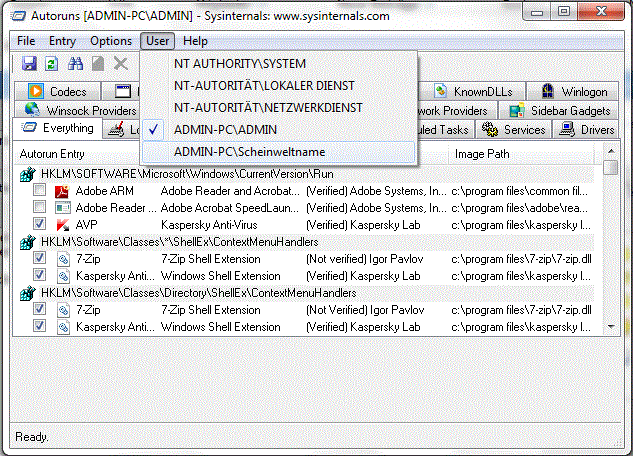Click the Find binoculars icon
Viewport: 633px width, 456px height.
tap(75, 64)
